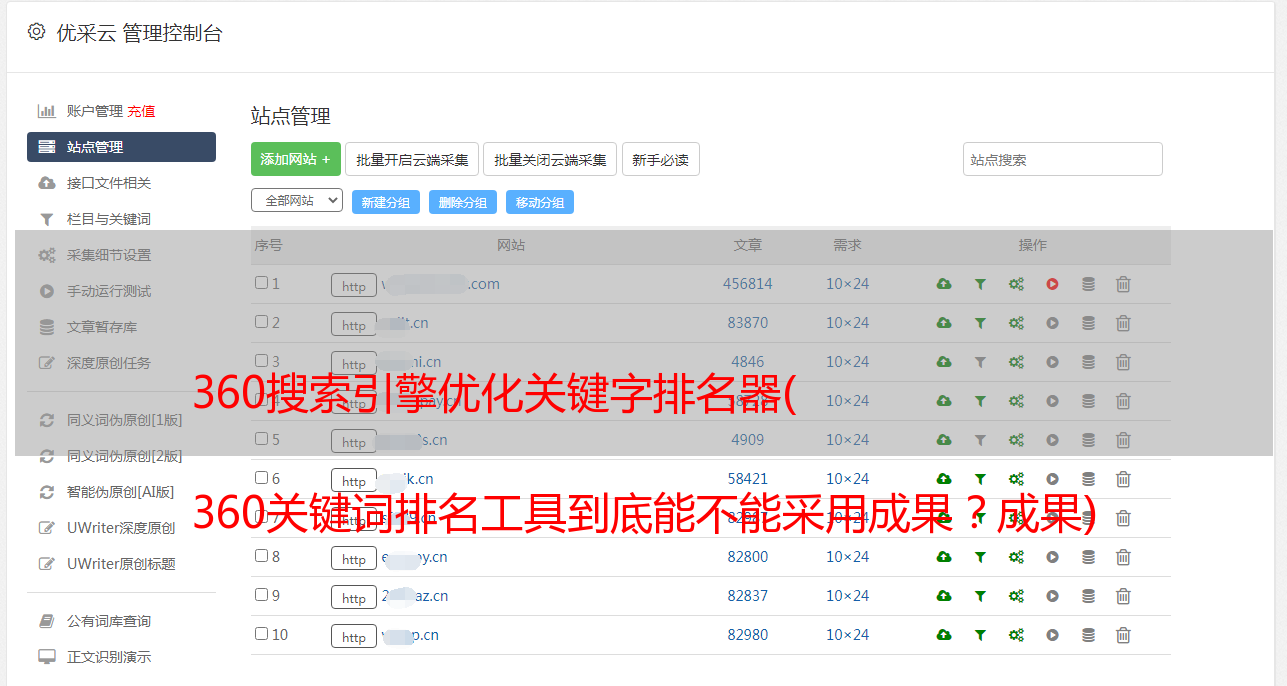Click trash icon in row 10
This screenshot has height=686, width=1287.
1123,635
